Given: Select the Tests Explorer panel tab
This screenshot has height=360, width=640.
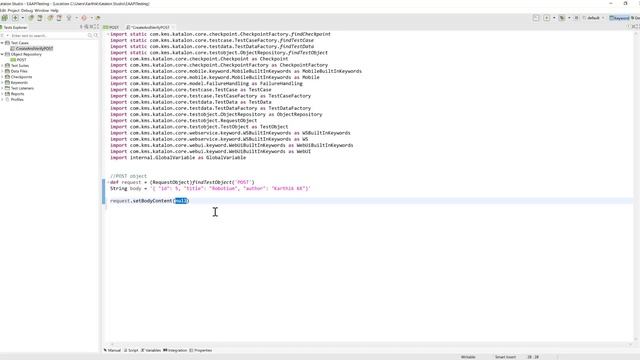Looking at the screenshot, I should pyautogui.click(x=14, y=27).
